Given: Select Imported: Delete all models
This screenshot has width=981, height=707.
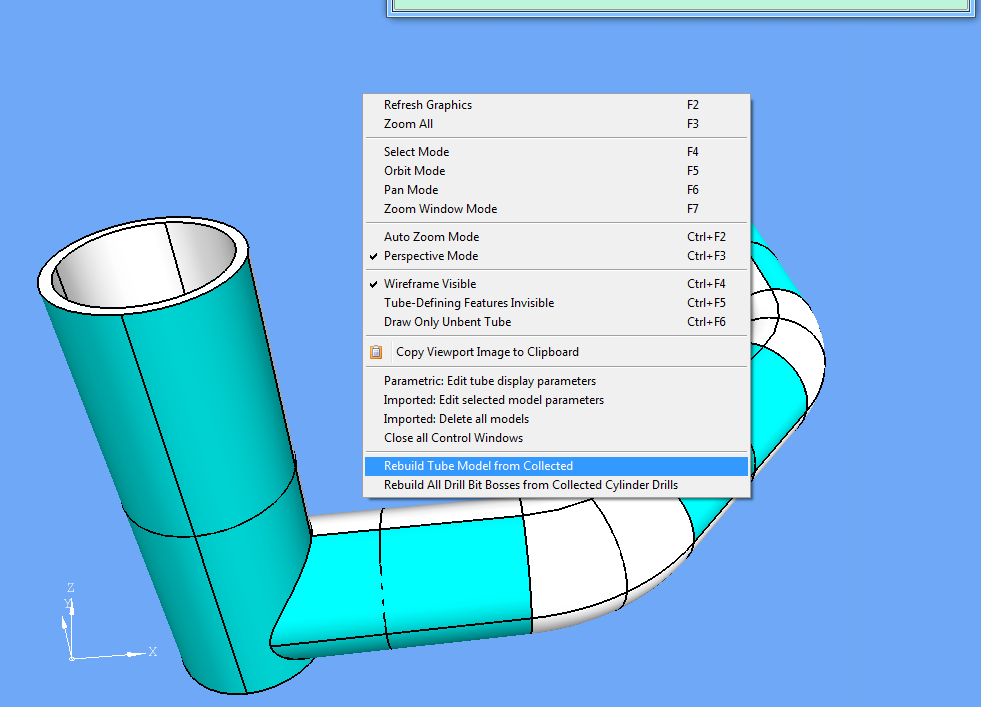Looking at the screenshot, I should click(456, 419).
